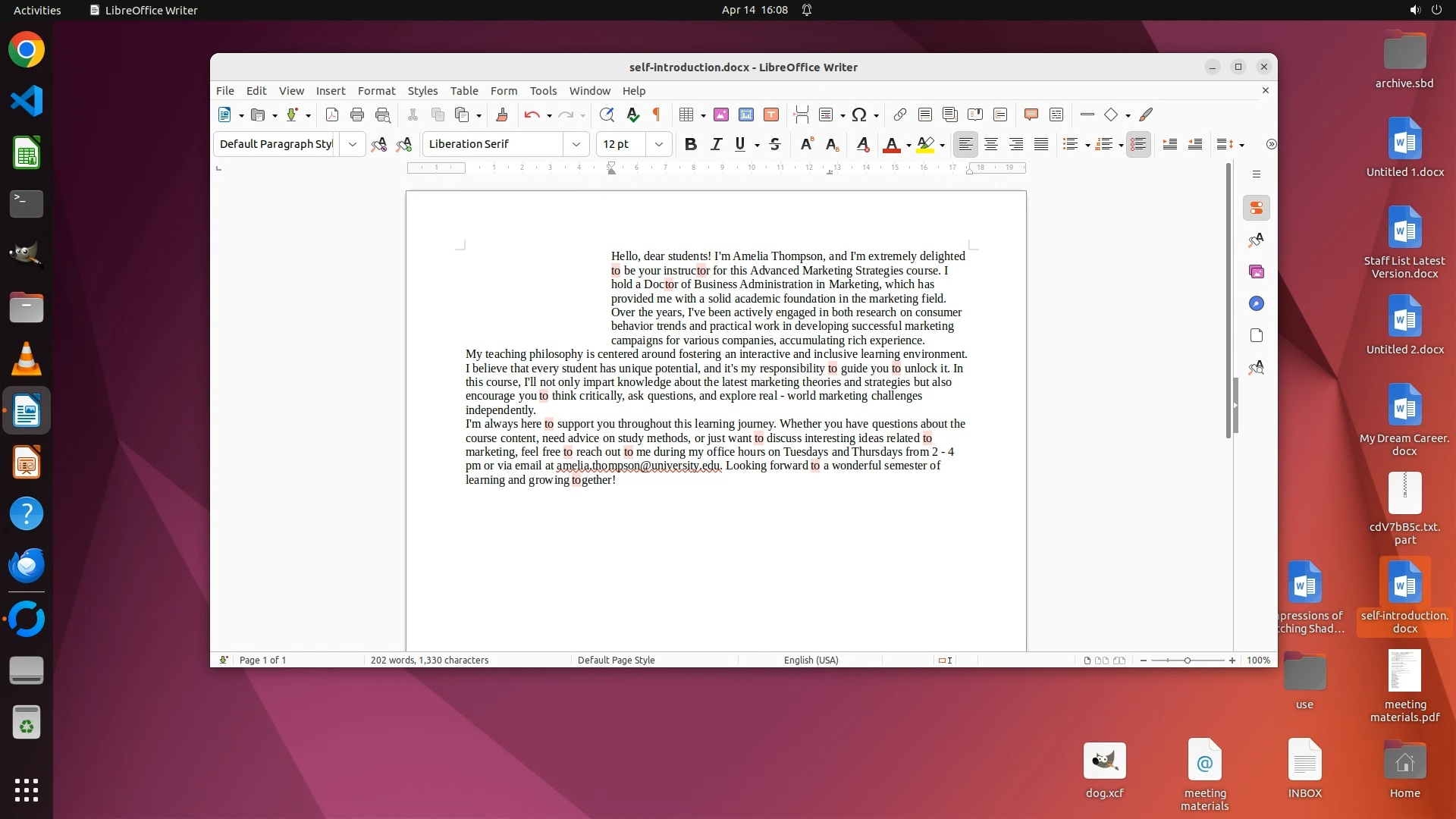
Task: Toggle Formatting Marks pilcrow
Action: click(x=657, y=115)
